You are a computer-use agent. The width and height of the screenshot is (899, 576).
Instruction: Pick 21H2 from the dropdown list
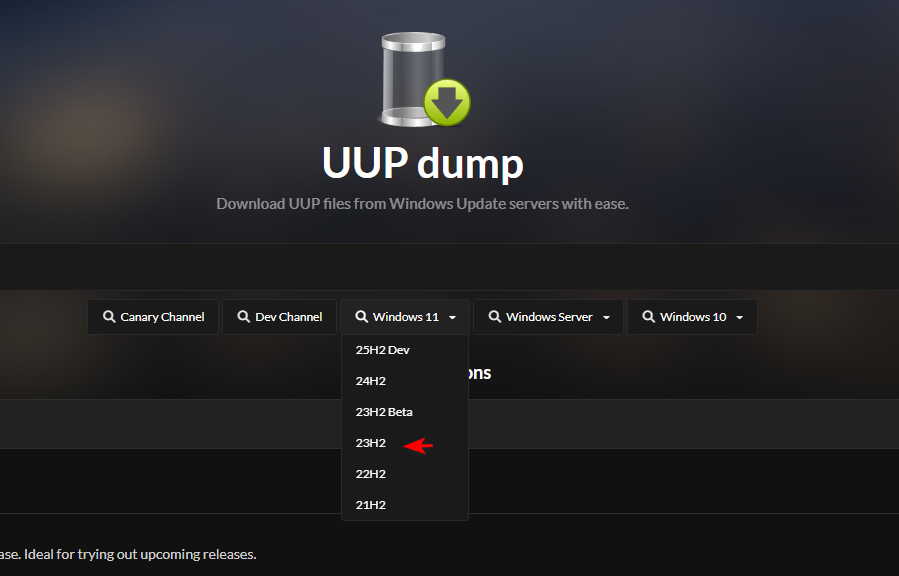pos(405,504)
